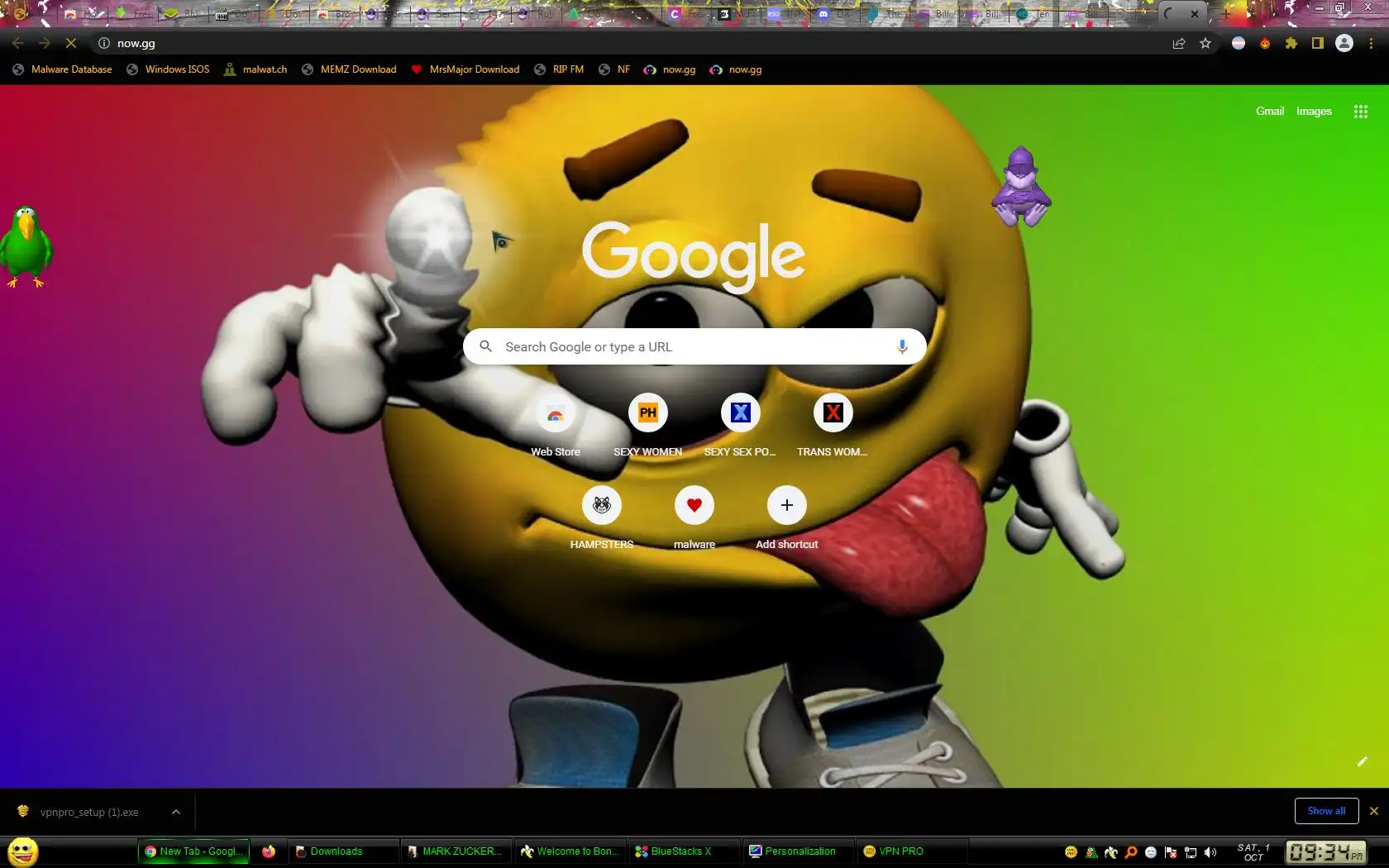Bookmark this page with the star icon
Image resolution: width=1389 pixels, height=868 pixels.
coord(1205,43)
